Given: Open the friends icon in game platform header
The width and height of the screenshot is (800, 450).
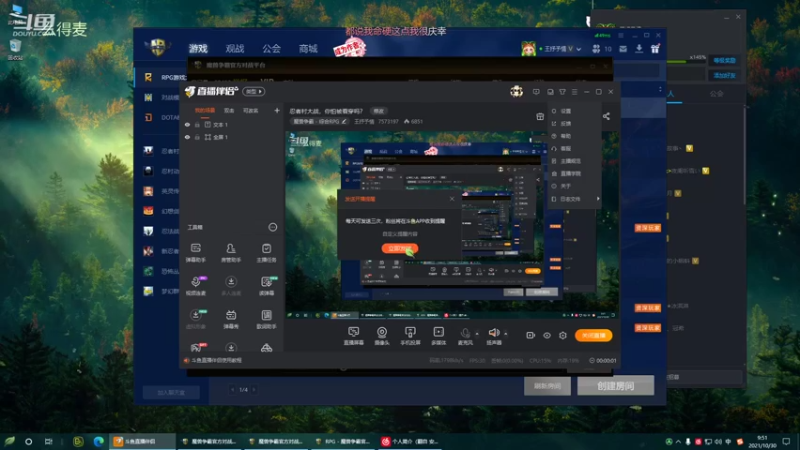Looking at the screenshot, I should coord(596,48).
